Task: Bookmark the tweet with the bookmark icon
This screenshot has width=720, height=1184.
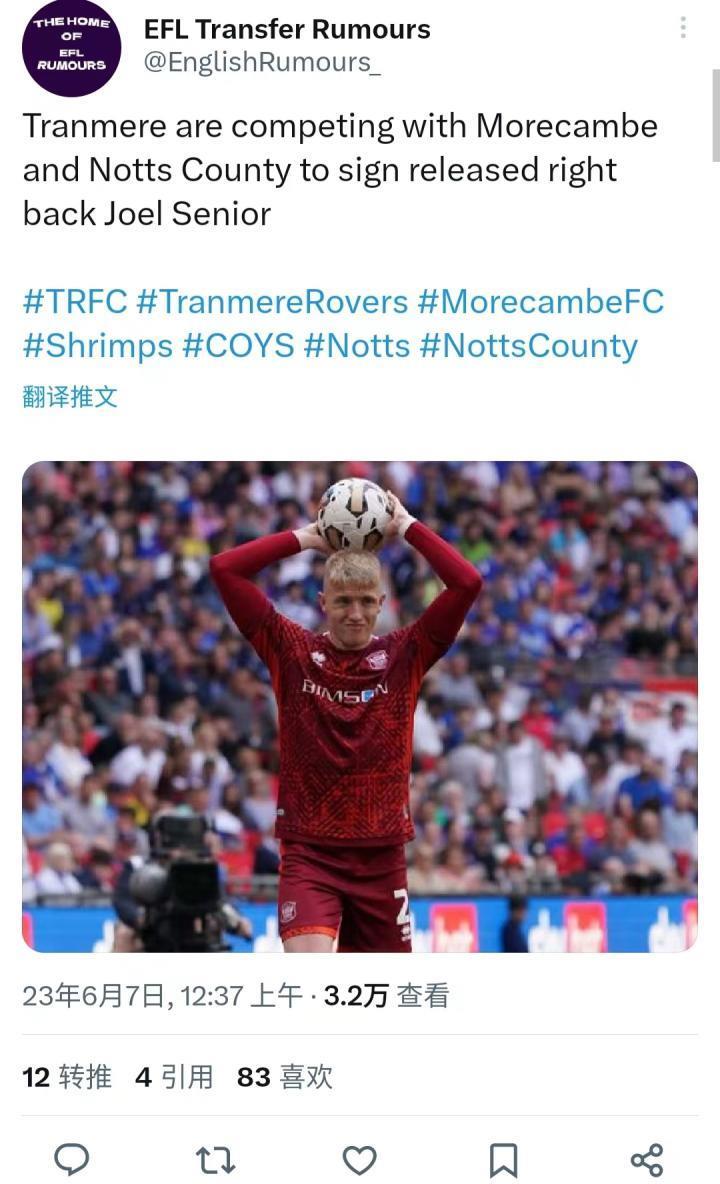Action: click(x=503, y=1160)
